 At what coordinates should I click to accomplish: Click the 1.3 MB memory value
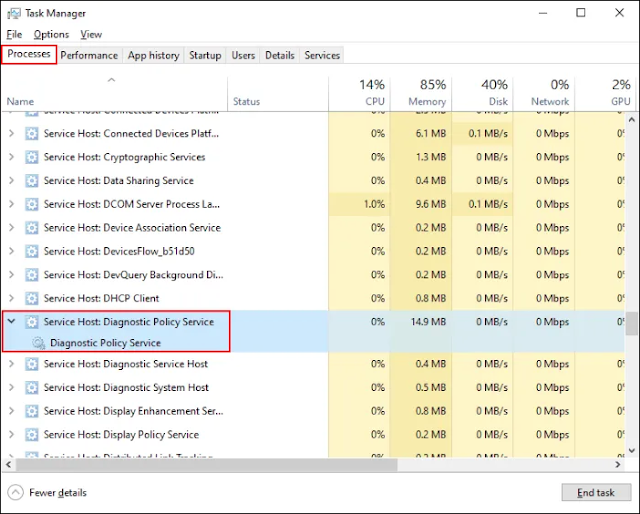click(431, 157)
